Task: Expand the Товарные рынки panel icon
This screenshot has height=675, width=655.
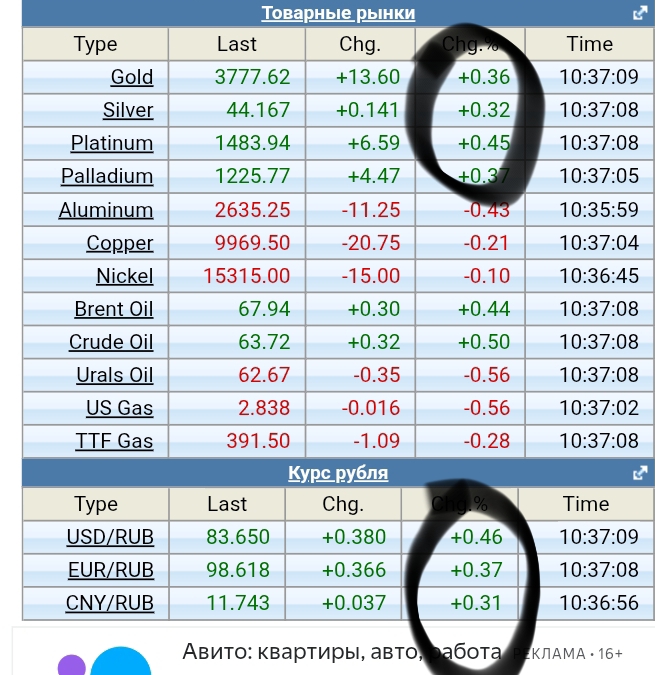Action: [640, 13]
